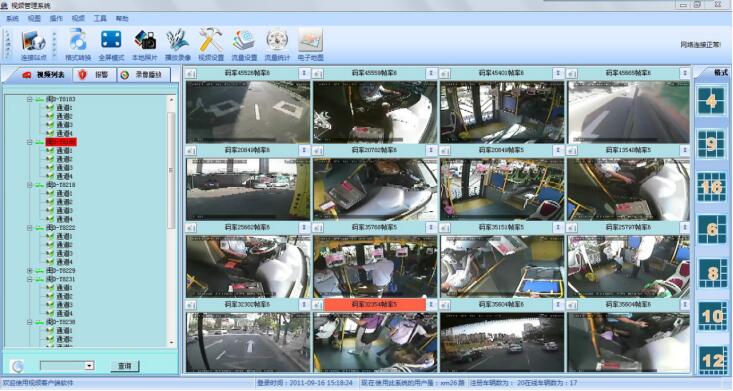The height and width of the screenshot is (391, 733).
Task: Open the 操作 operations menu
Action: pos(56,19)
